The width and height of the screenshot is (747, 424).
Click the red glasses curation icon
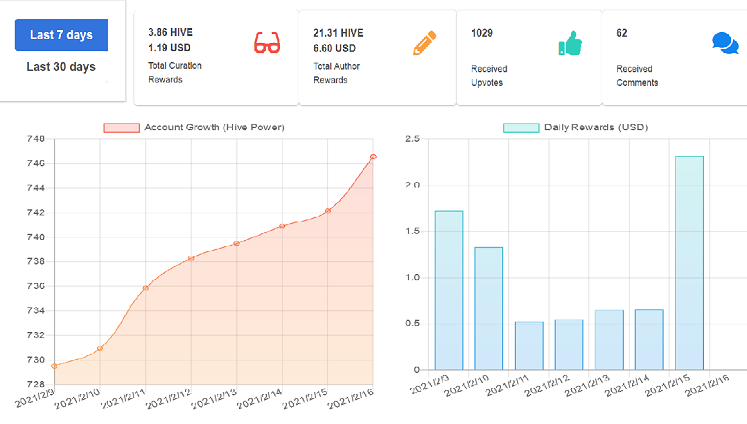pos(267,42)
